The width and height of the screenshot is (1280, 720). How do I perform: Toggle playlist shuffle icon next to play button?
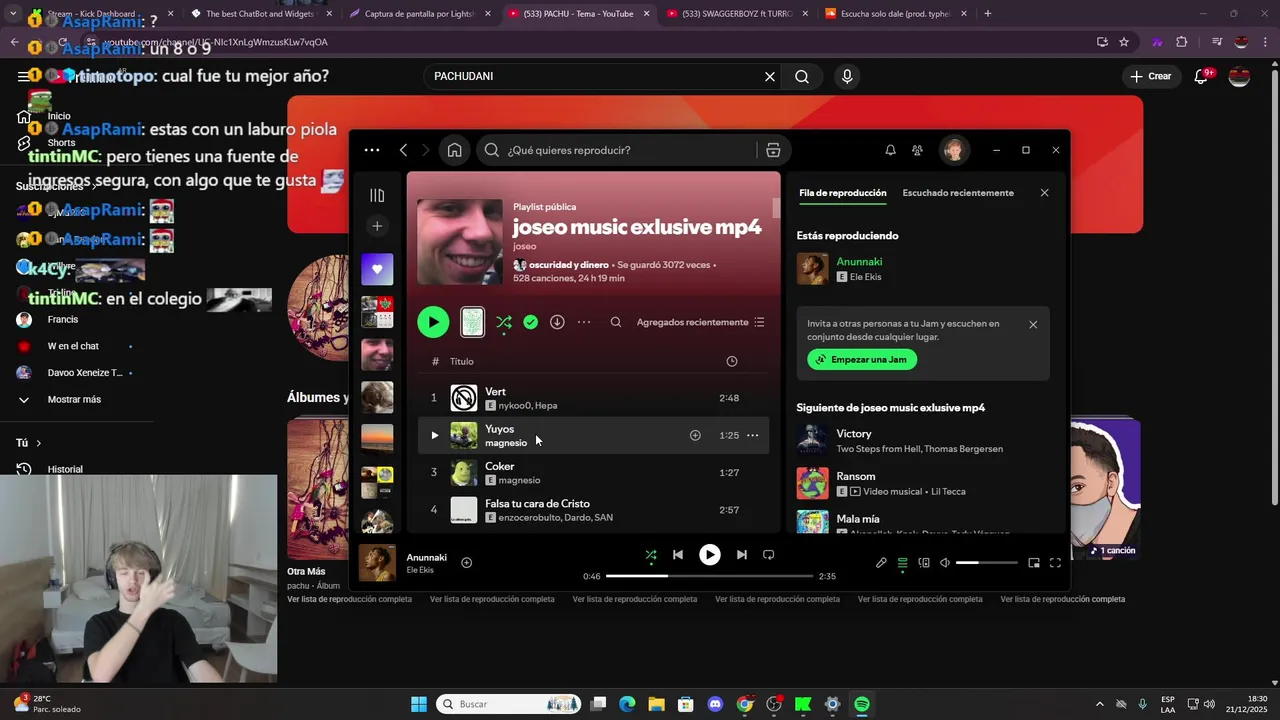pyautogui.click(x=504, y=322)
